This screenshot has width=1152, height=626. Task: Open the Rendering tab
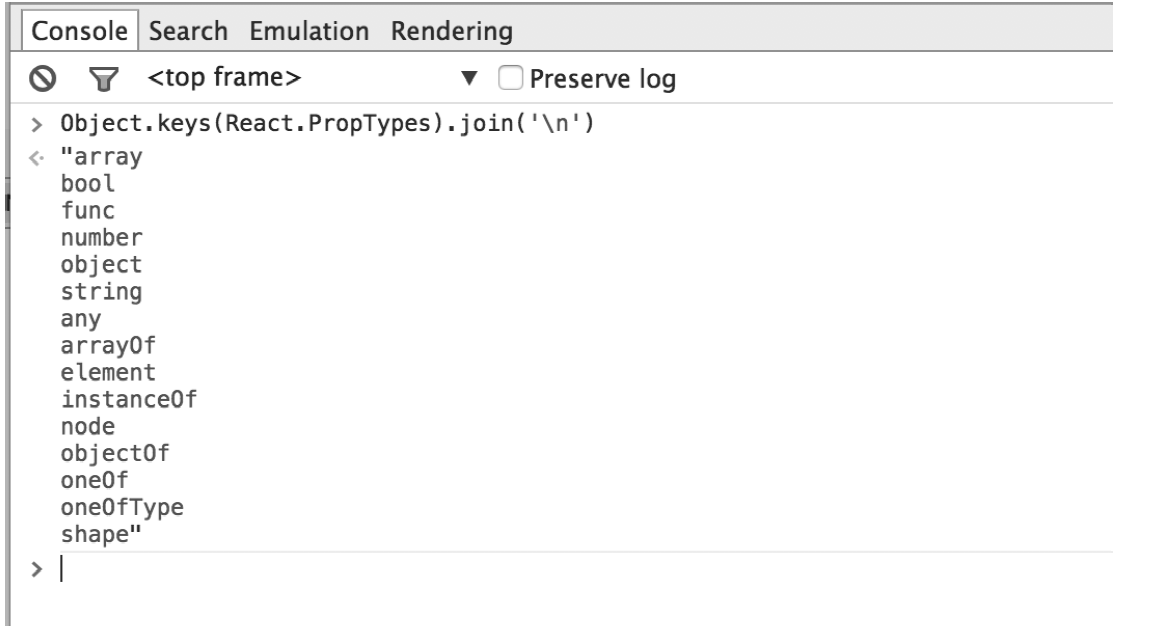(452, 31)
